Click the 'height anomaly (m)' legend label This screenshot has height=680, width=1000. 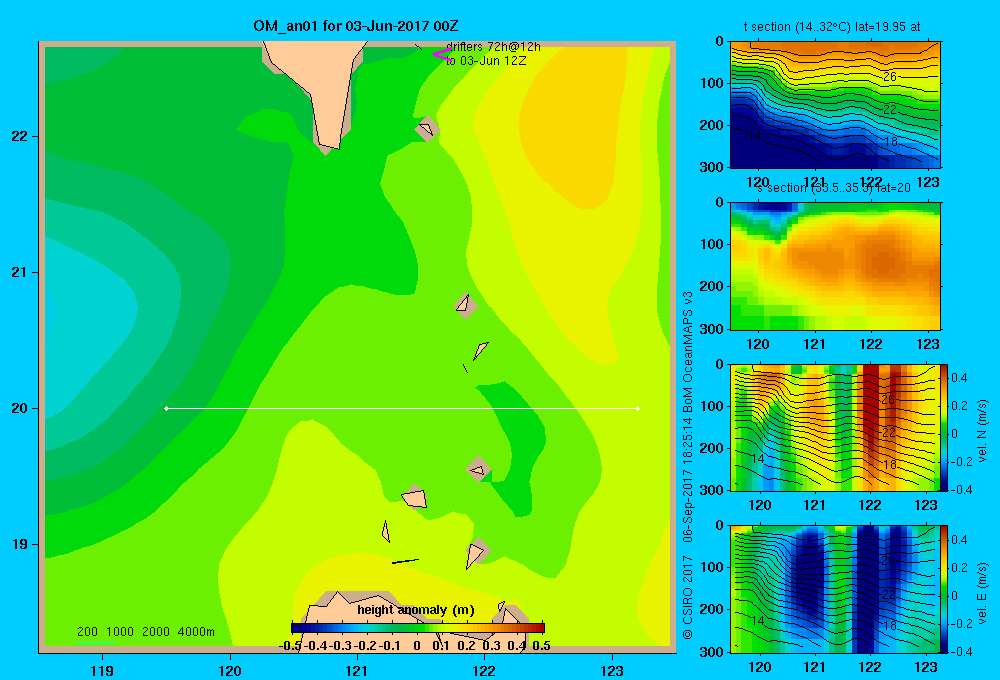pos(416,610)
